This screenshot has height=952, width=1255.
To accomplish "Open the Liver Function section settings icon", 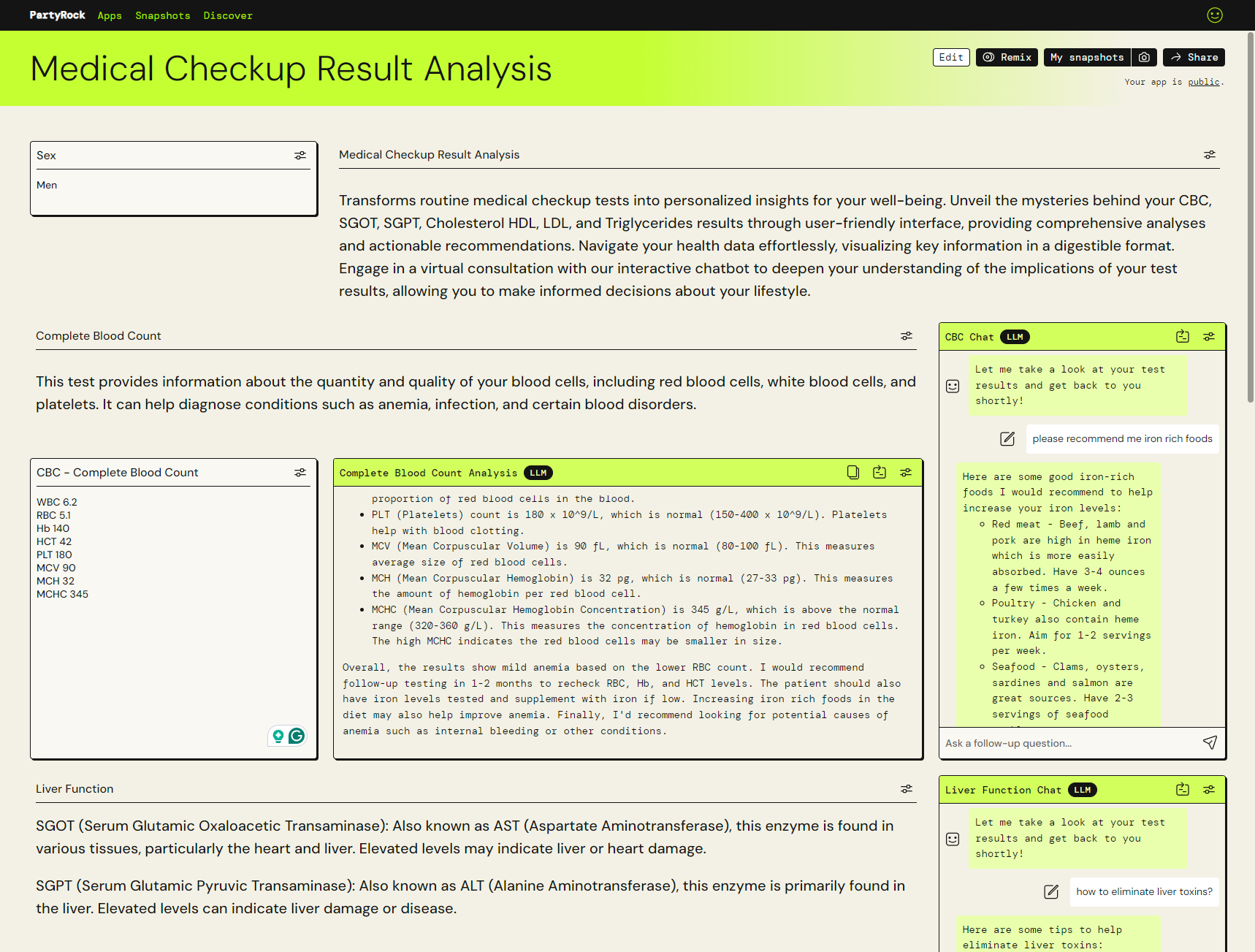I will coord(906,789).
